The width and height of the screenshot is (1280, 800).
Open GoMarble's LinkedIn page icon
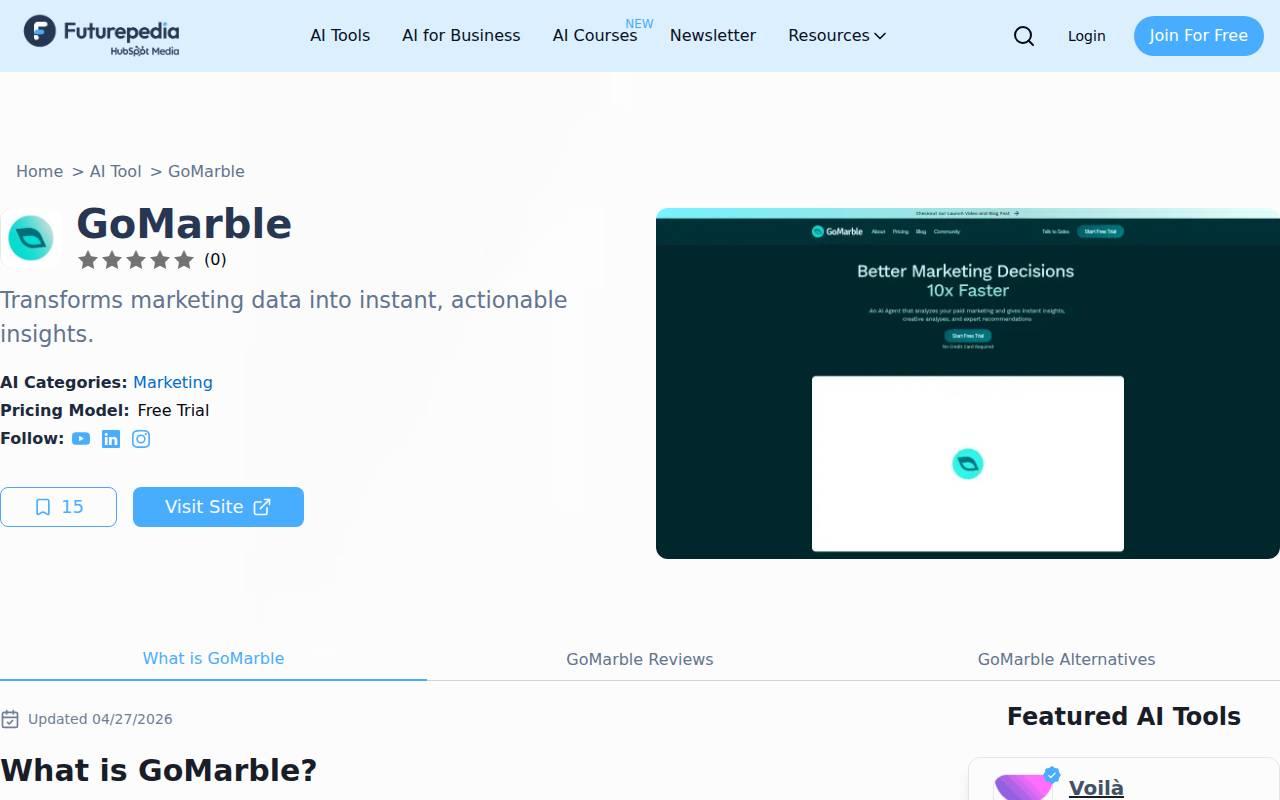click(x=111, y=439)
